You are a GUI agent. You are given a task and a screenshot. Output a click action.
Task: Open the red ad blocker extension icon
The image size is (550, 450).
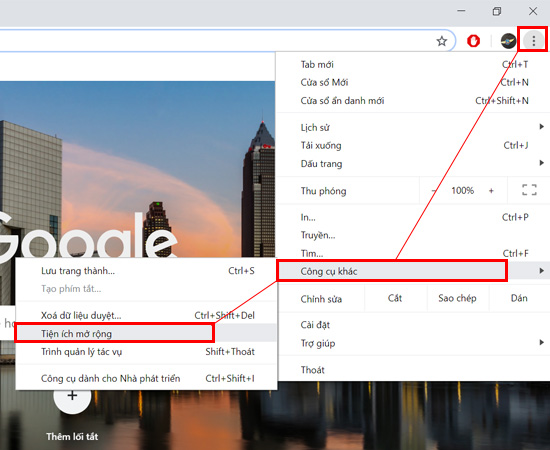point(474,41)
